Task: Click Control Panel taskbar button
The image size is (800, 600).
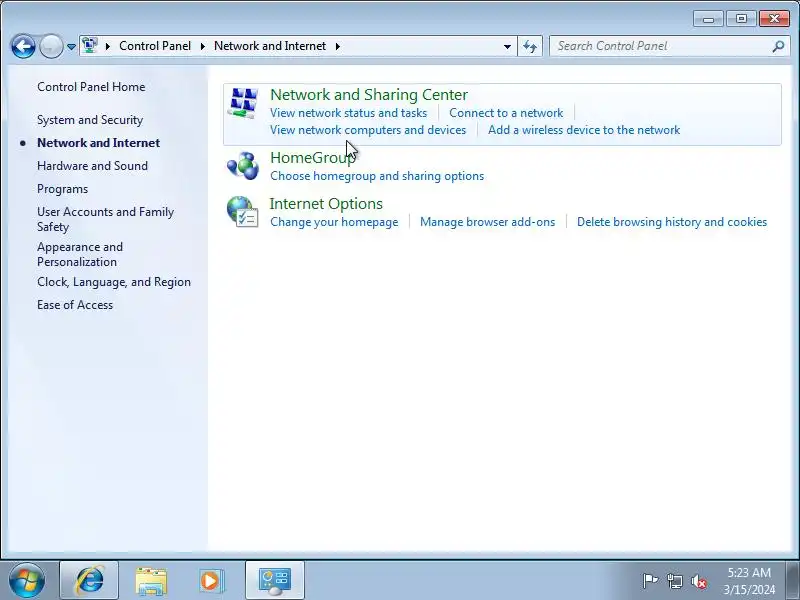Action: 275,580
